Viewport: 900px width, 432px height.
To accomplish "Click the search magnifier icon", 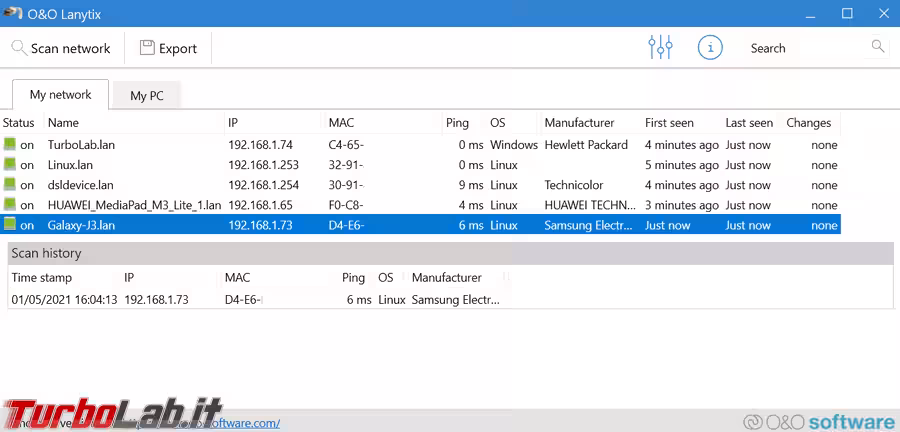I will pyautogui.click(x=878, y=47).
